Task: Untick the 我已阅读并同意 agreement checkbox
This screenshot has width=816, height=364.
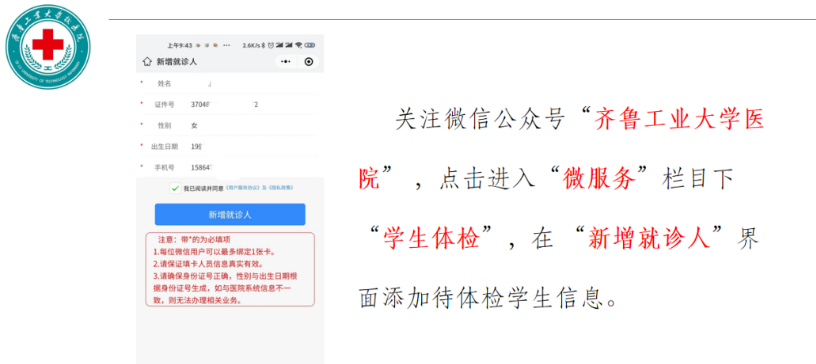Action: pos(175,188)
